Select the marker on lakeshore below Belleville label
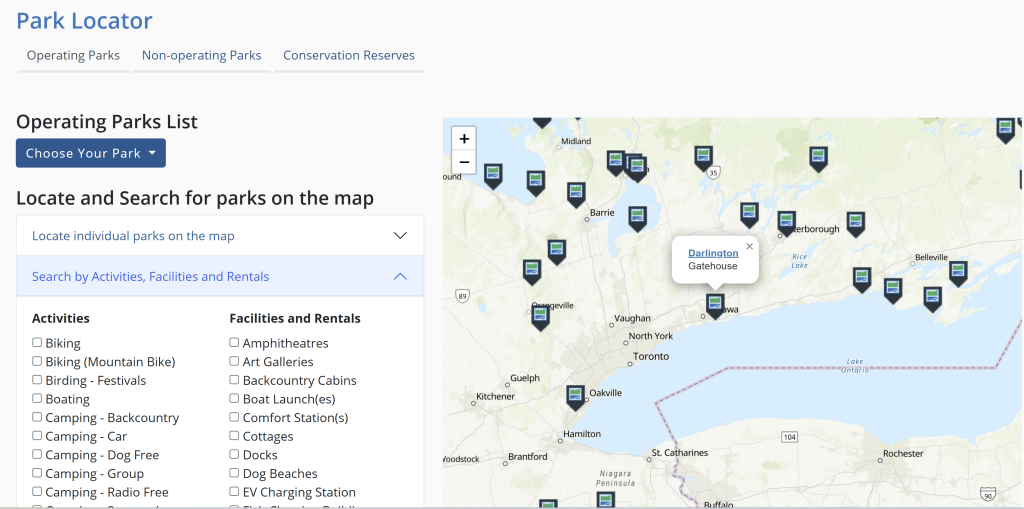Image resolution: width=1024 pixels, height=509 pixels. 932,299
